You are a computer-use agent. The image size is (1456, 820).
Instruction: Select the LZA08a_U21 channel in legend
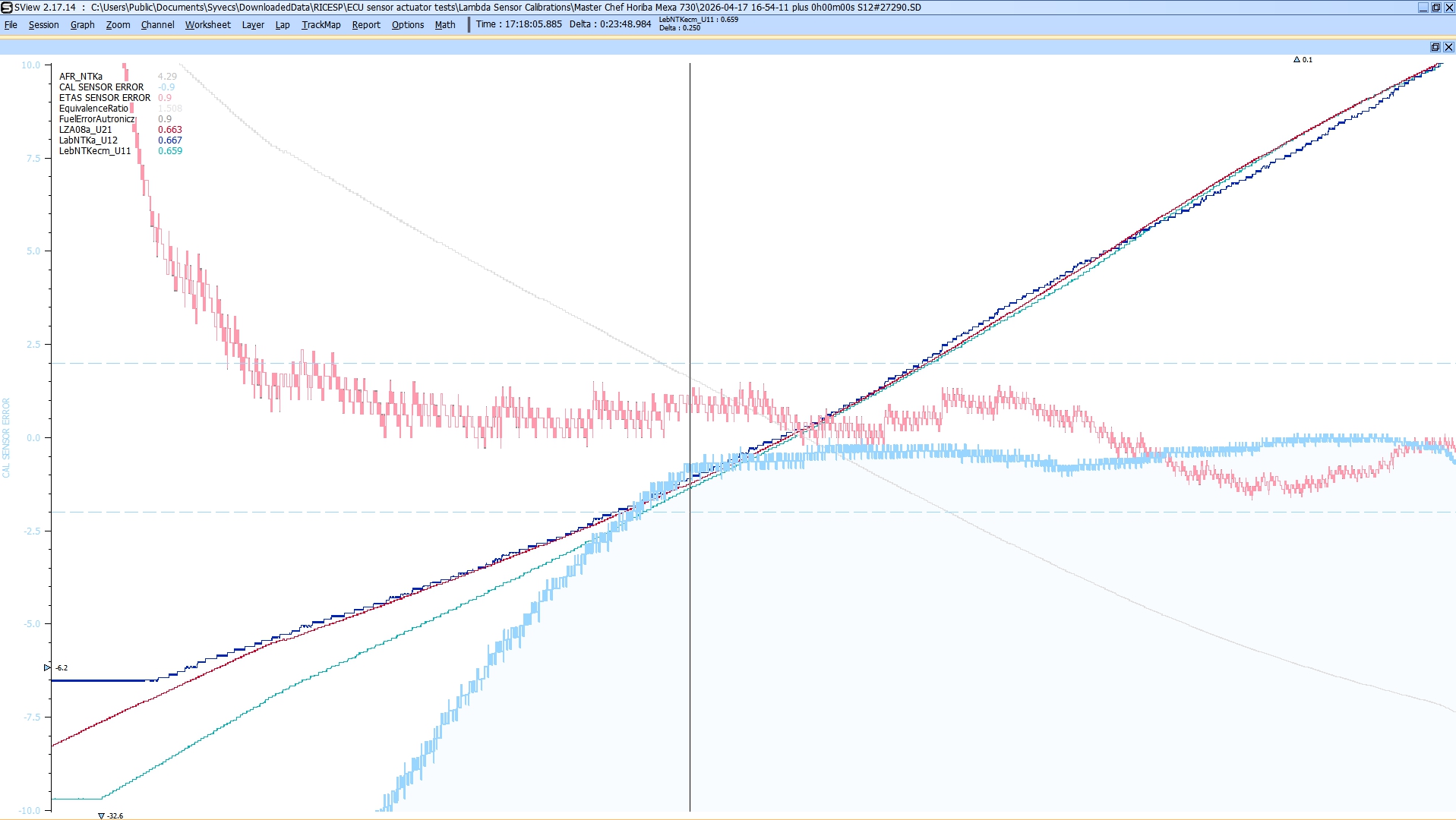pos(85,130)
